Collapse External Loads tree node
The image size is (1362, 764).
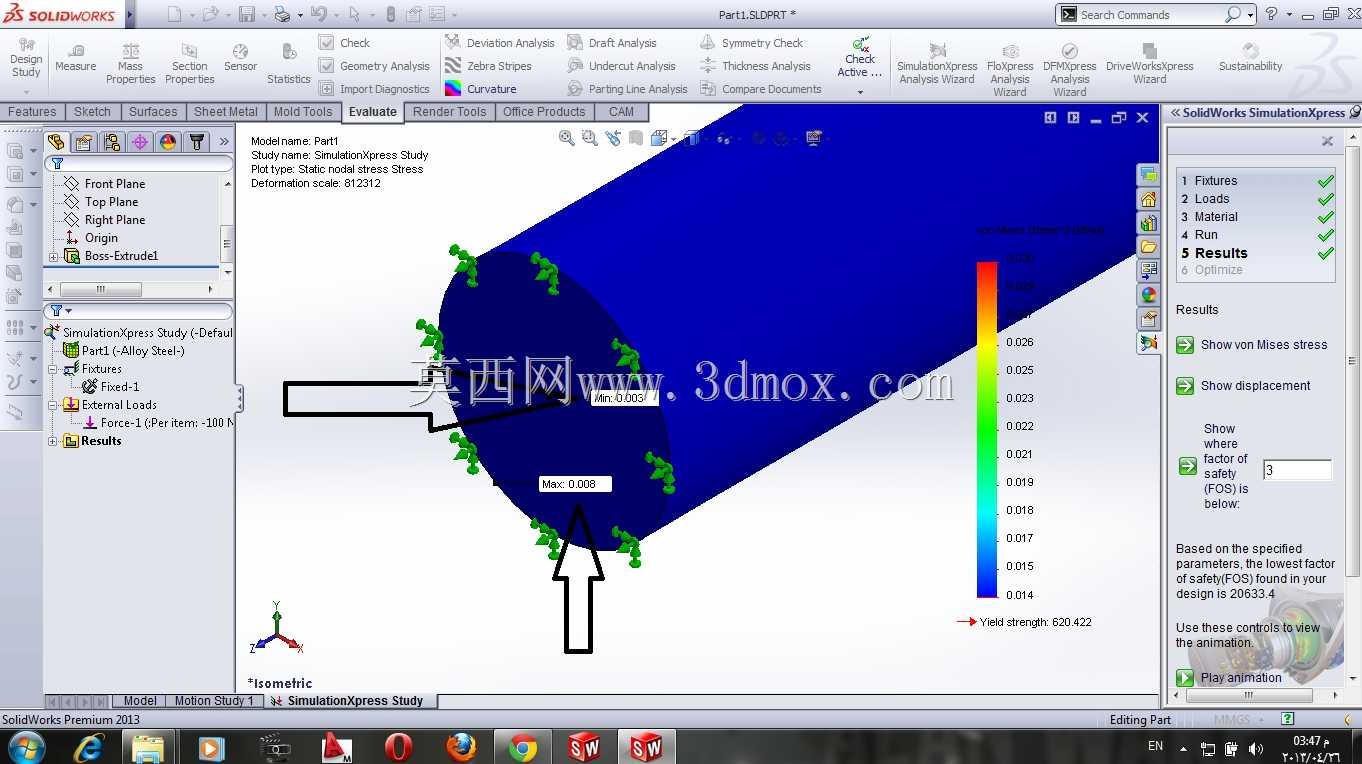[x=53, y=405]
